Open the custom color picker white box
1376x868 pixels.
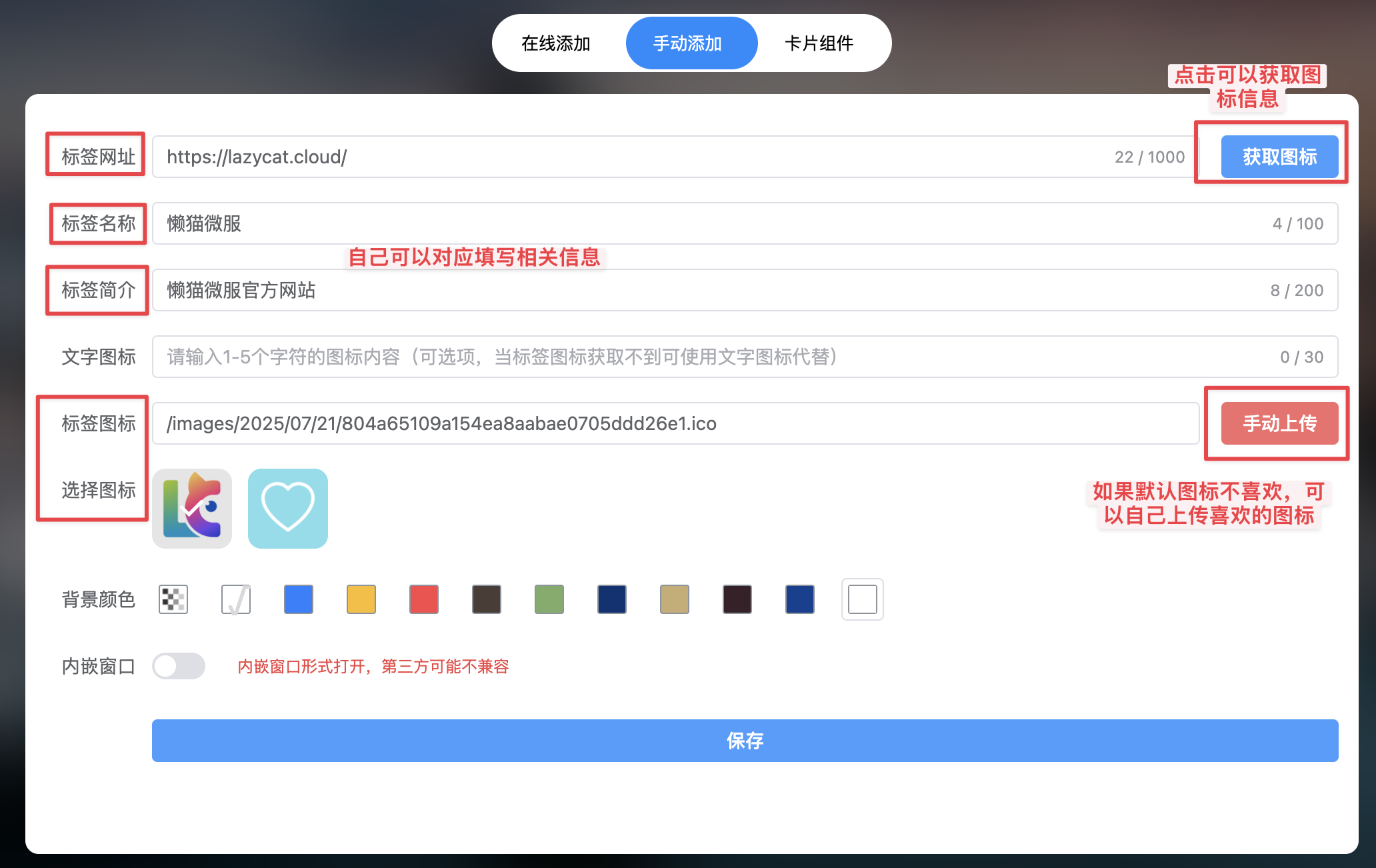coord(863,599)
